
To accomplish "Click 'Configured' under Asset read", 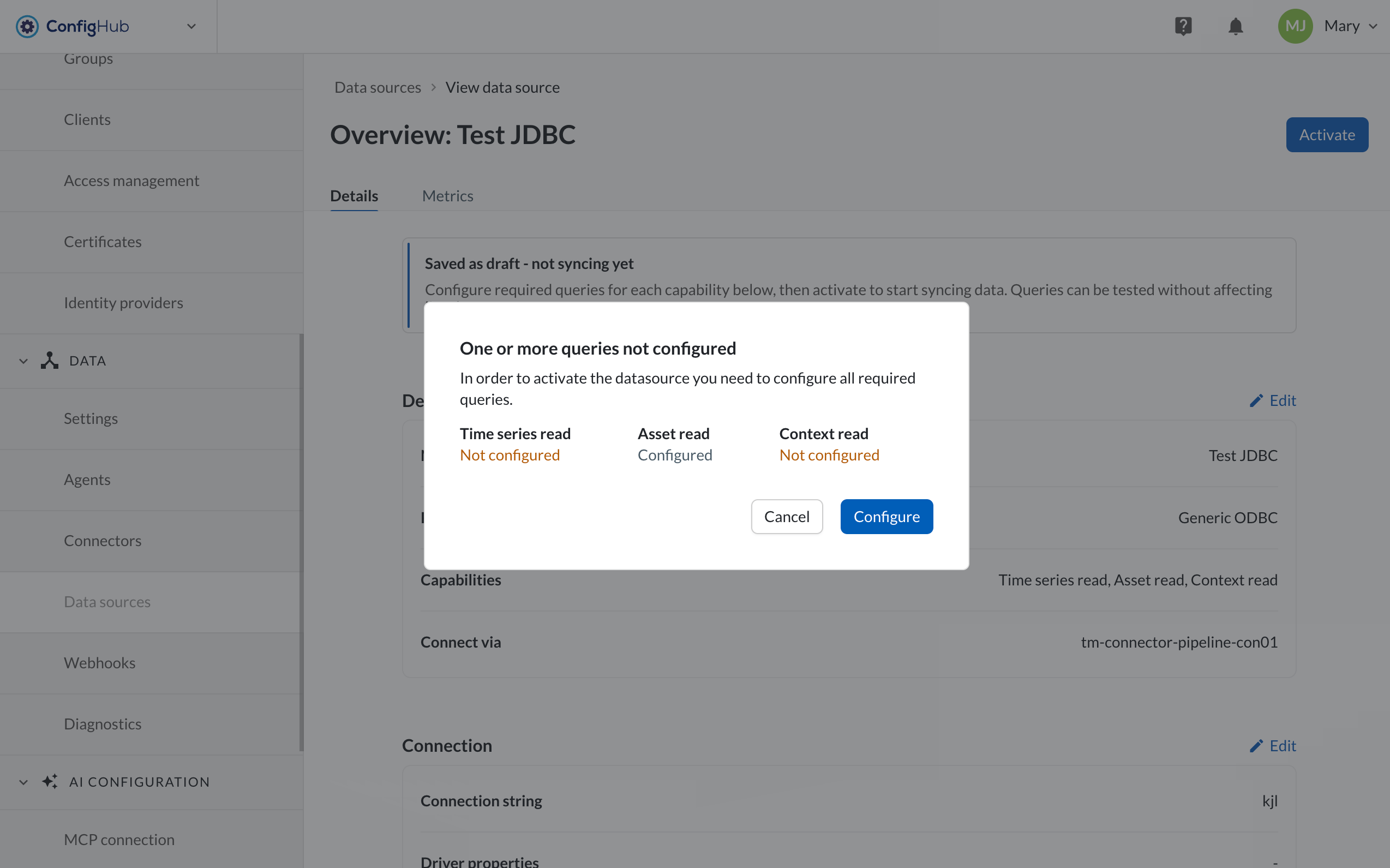I will pyautogui.click(x=675, y=454).
